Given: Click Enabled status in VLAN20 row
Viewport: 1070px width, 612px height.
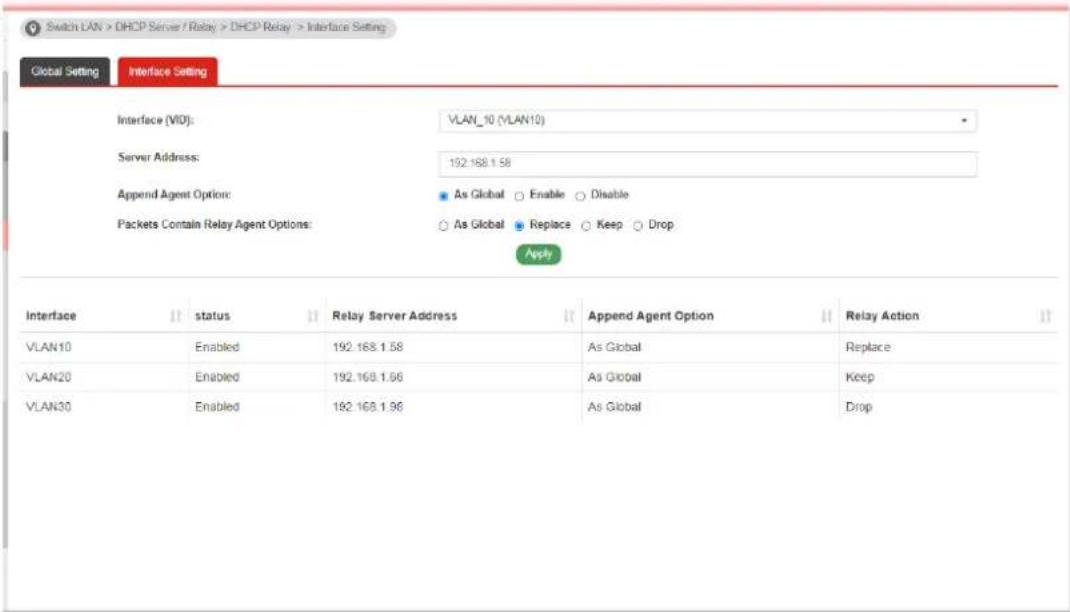Looking at the screenshot, I should (217, 377).
